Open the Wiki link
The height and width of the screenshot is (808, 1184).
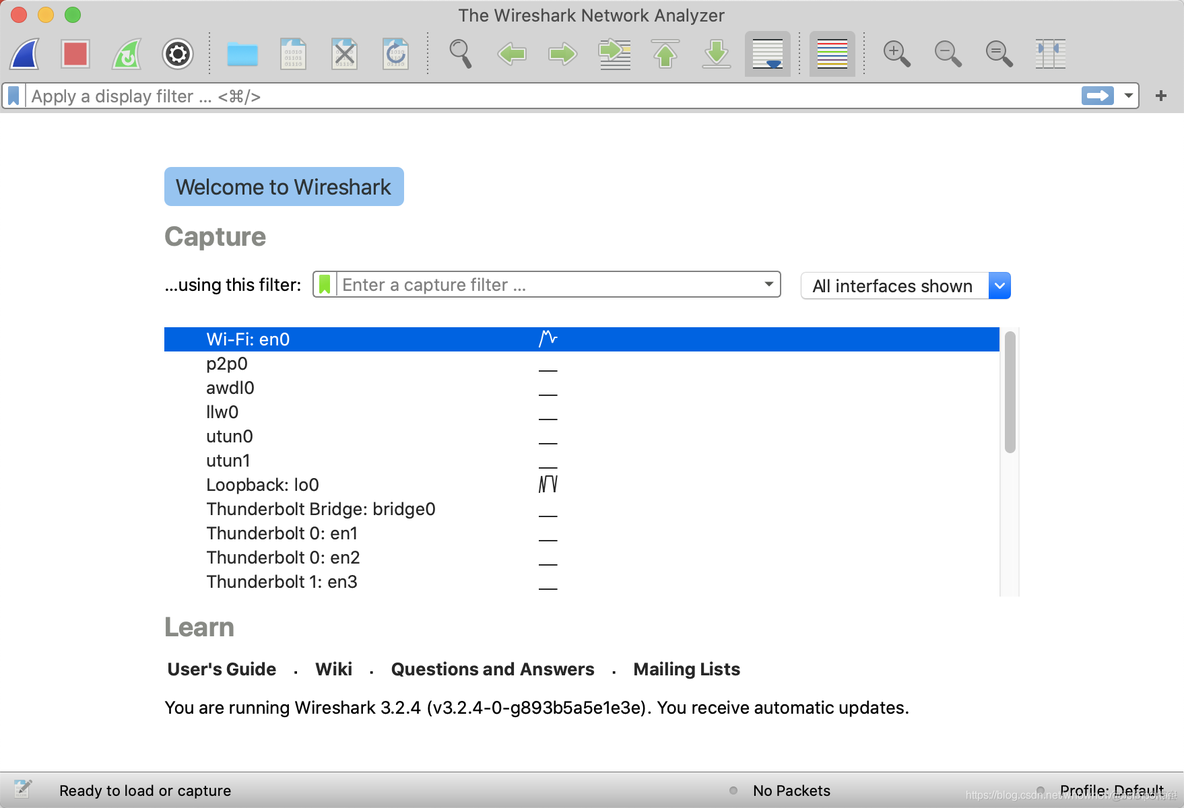(x=334, y=669)
